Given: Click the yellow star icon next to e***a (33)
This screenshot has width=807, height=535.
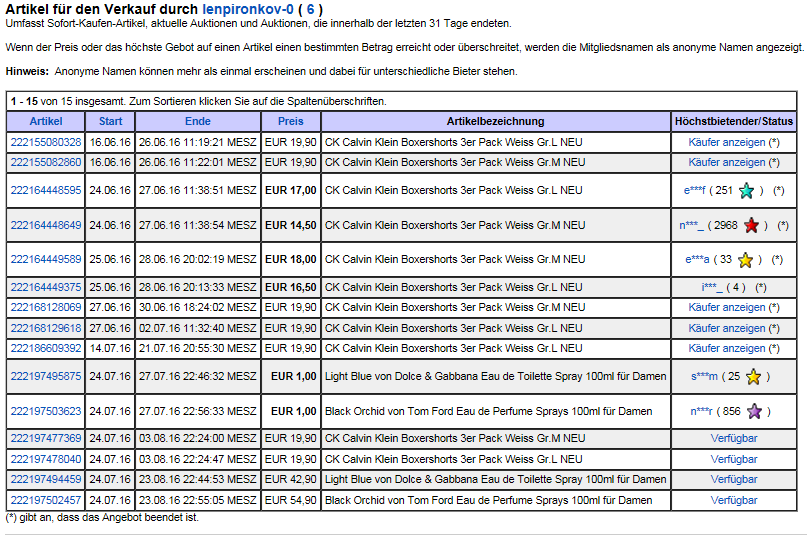Looking at the screenshot, I should [x=745, y=260].
